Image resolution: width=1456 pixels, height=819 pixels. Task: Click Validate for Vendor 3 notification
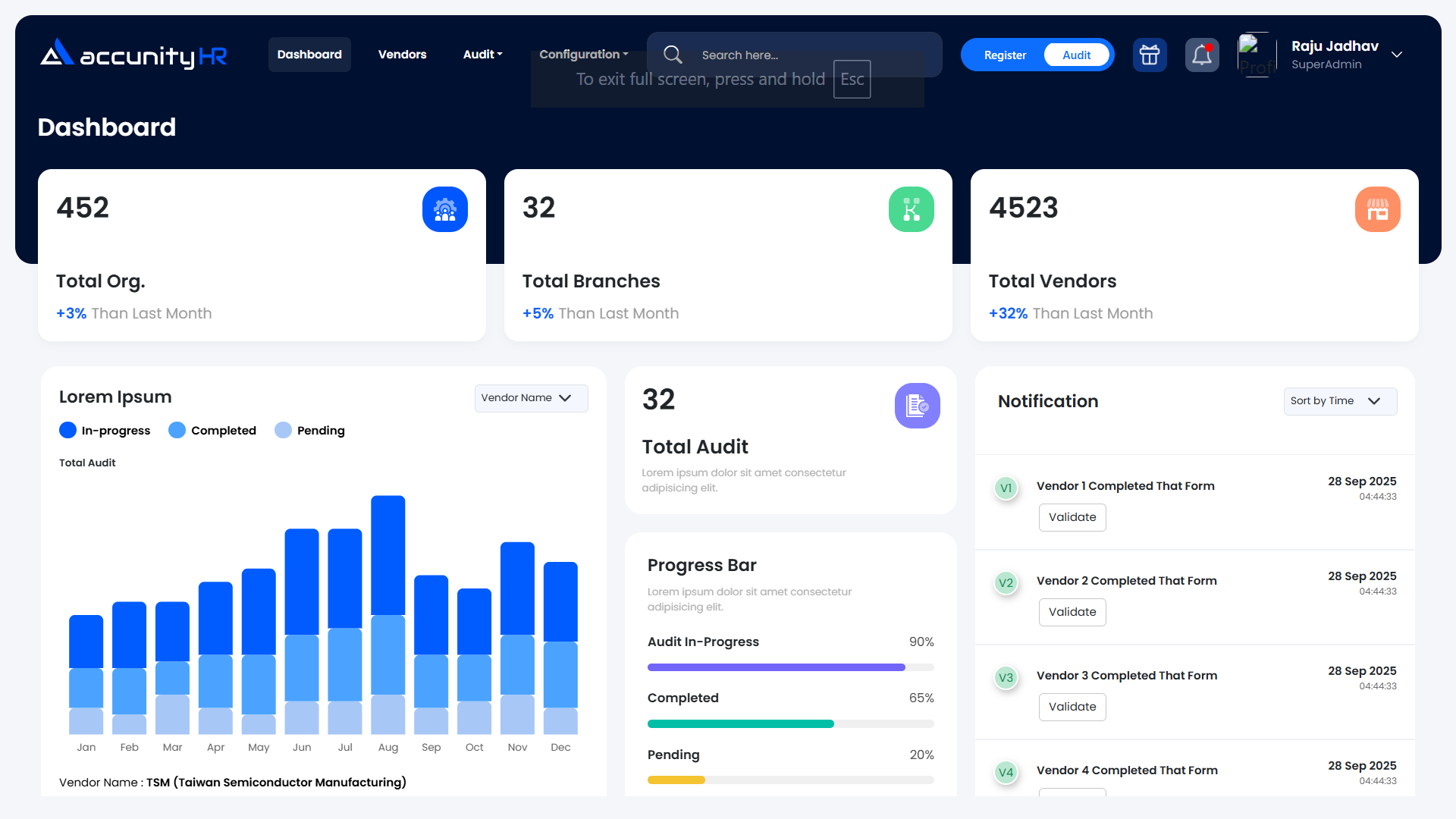click(1072, 707)
